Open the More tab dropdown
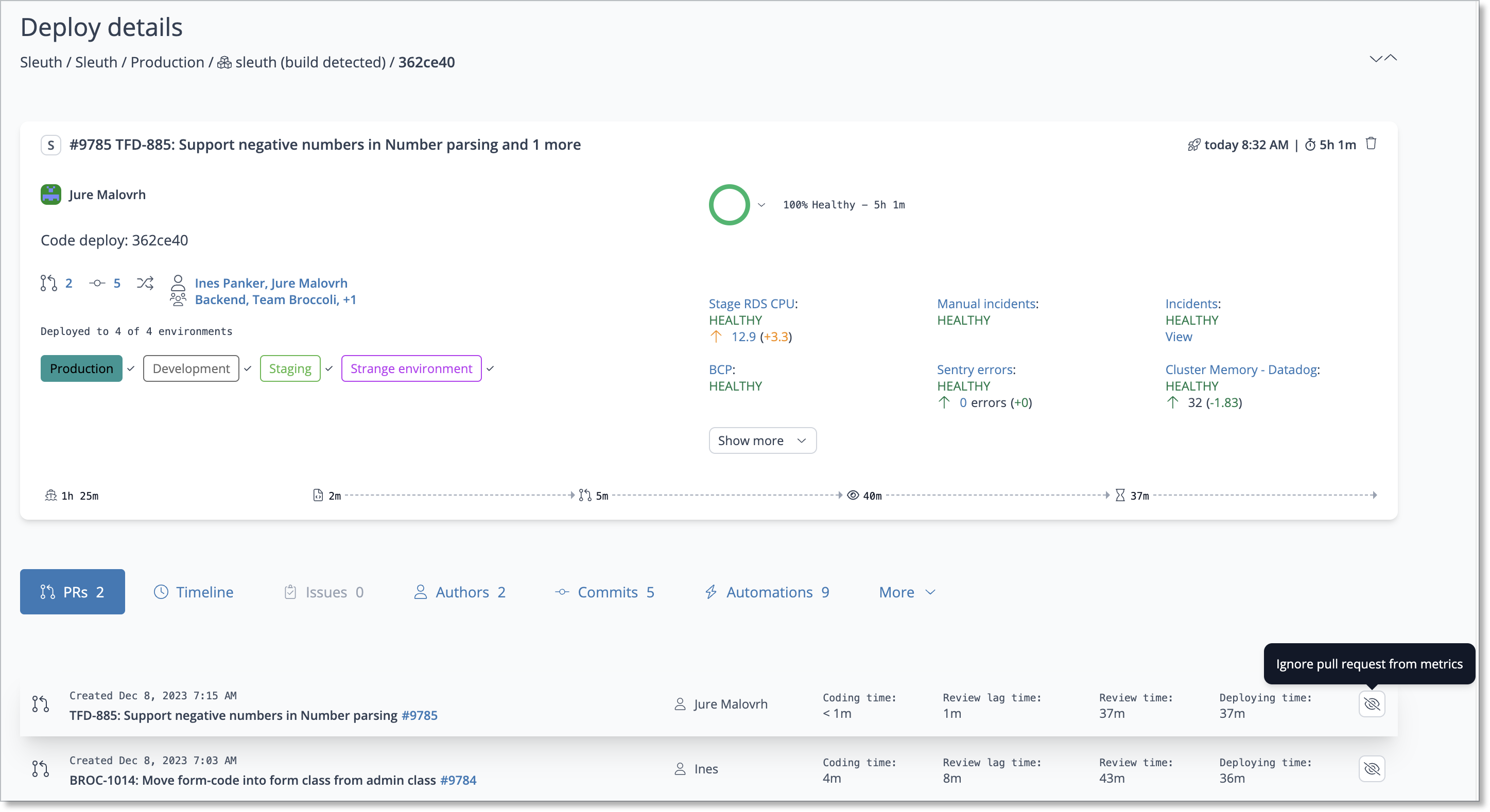Image resolution: width=1490 pixels, height=812 pixels. [x=906, y=592]
